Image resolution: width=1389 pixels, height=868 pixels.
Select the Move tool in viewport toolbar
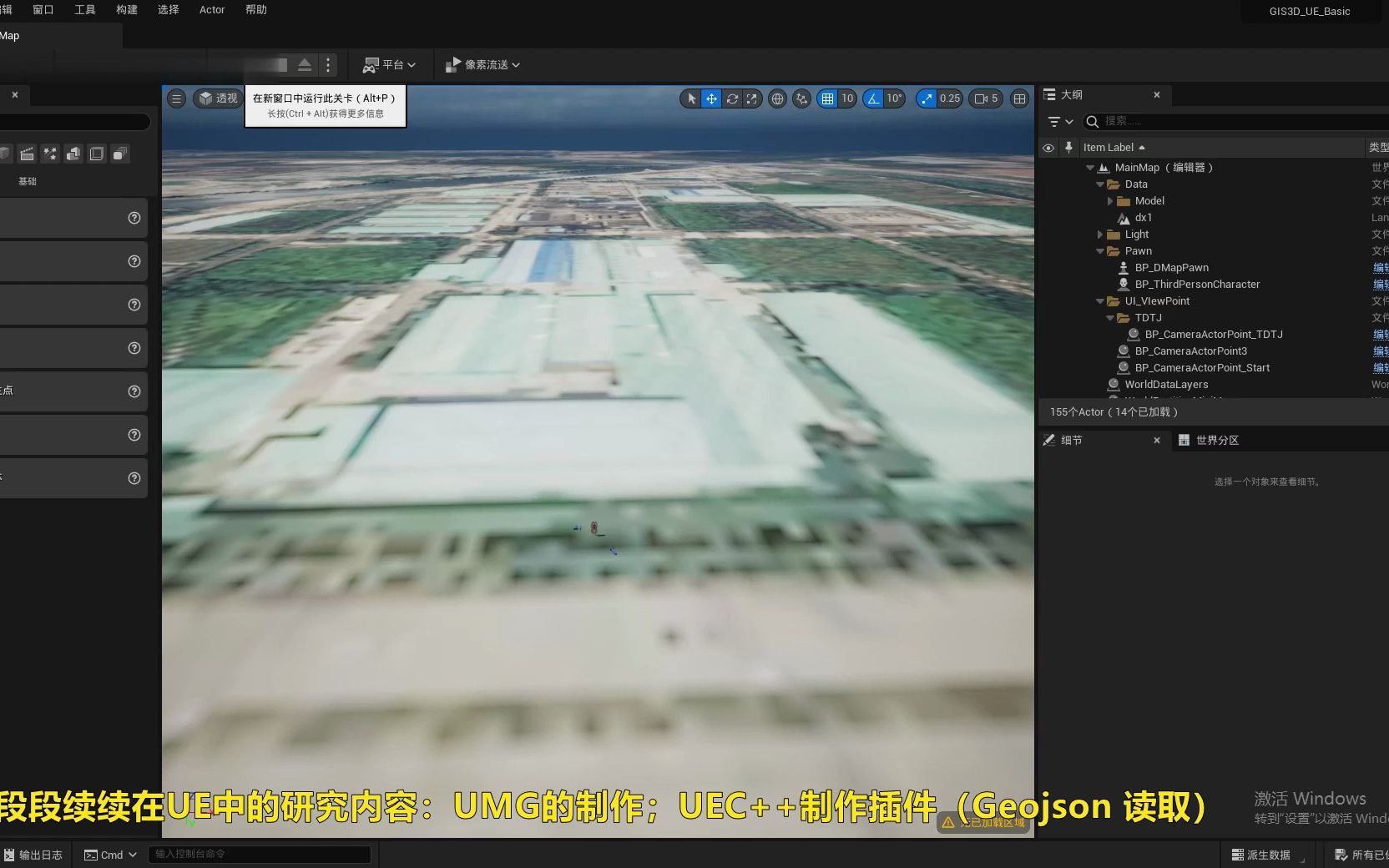(710, 98)
